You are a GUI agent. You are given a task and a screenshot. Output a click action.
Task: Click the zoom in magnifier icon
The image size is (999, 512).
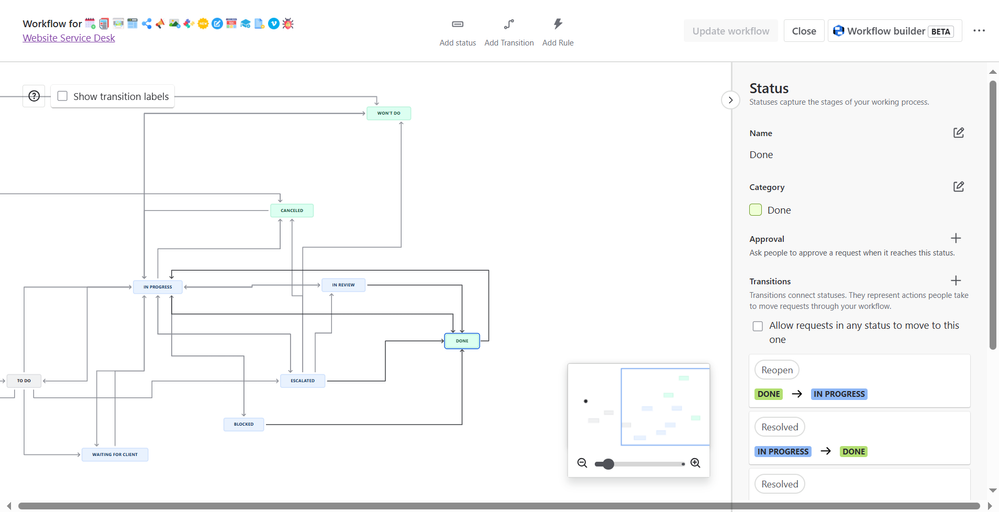[695, 463]
